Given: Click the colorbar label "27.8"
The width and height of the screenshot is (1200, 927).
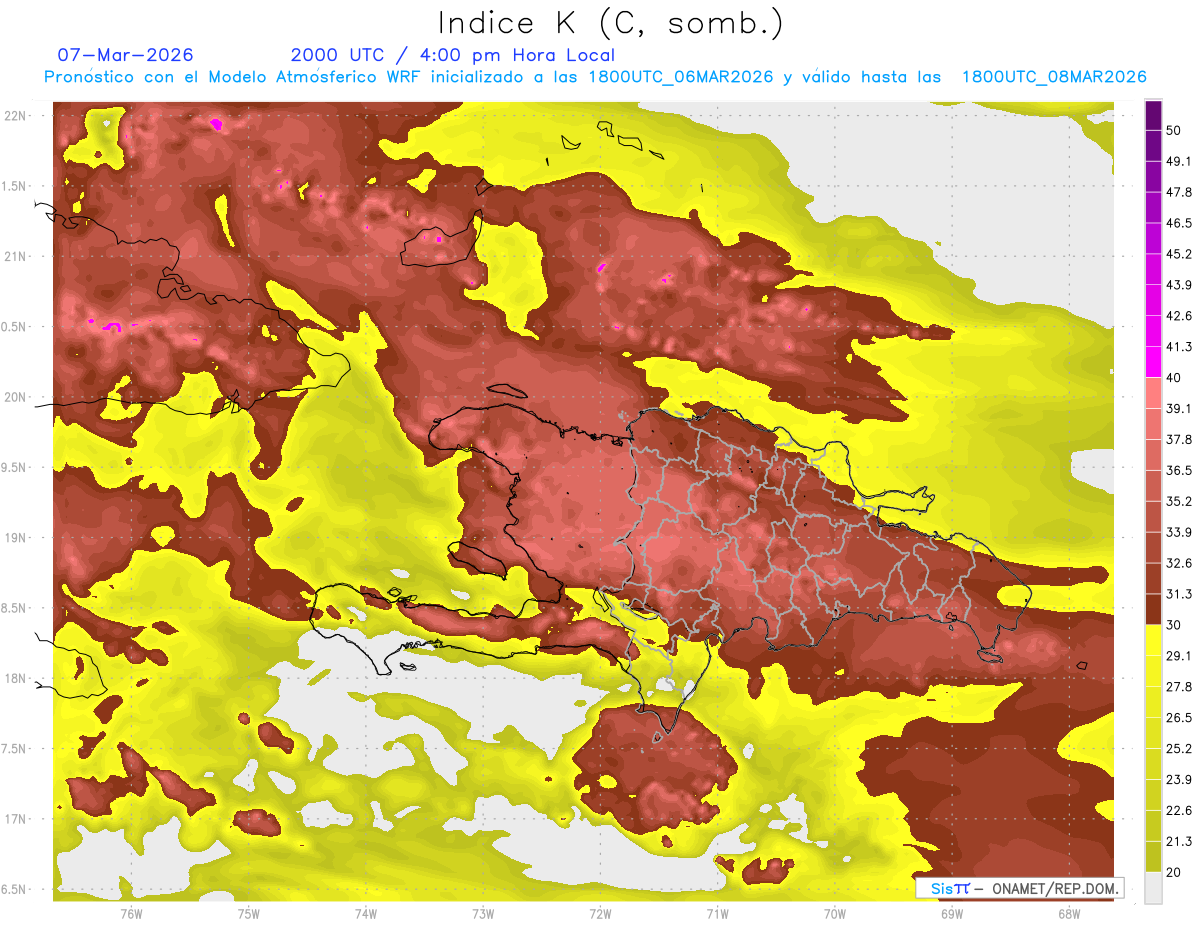Looking at the screenshot, I should (1179, 687).
